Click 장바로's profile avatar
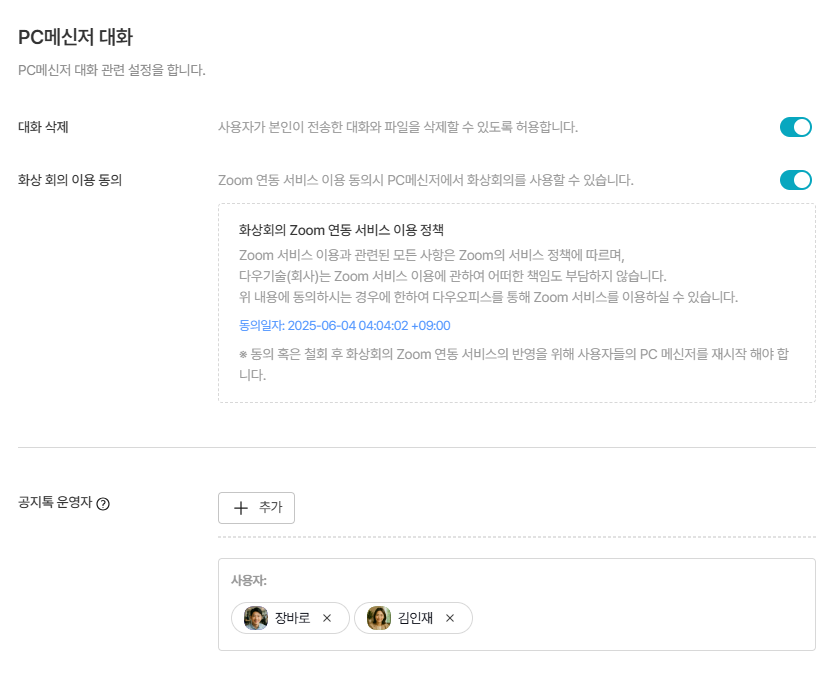The width and height of the screenshot is (840, 674). click(x=256, y=618)
